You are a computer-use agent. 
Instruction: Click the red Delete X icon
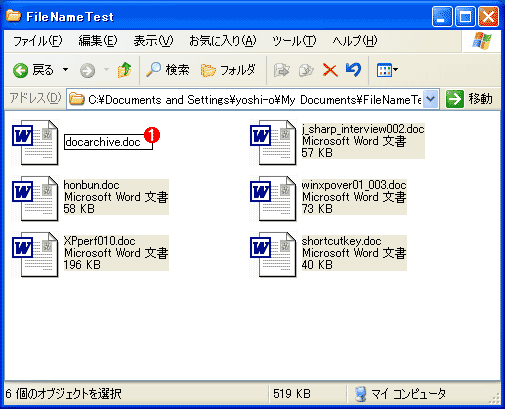330,70
